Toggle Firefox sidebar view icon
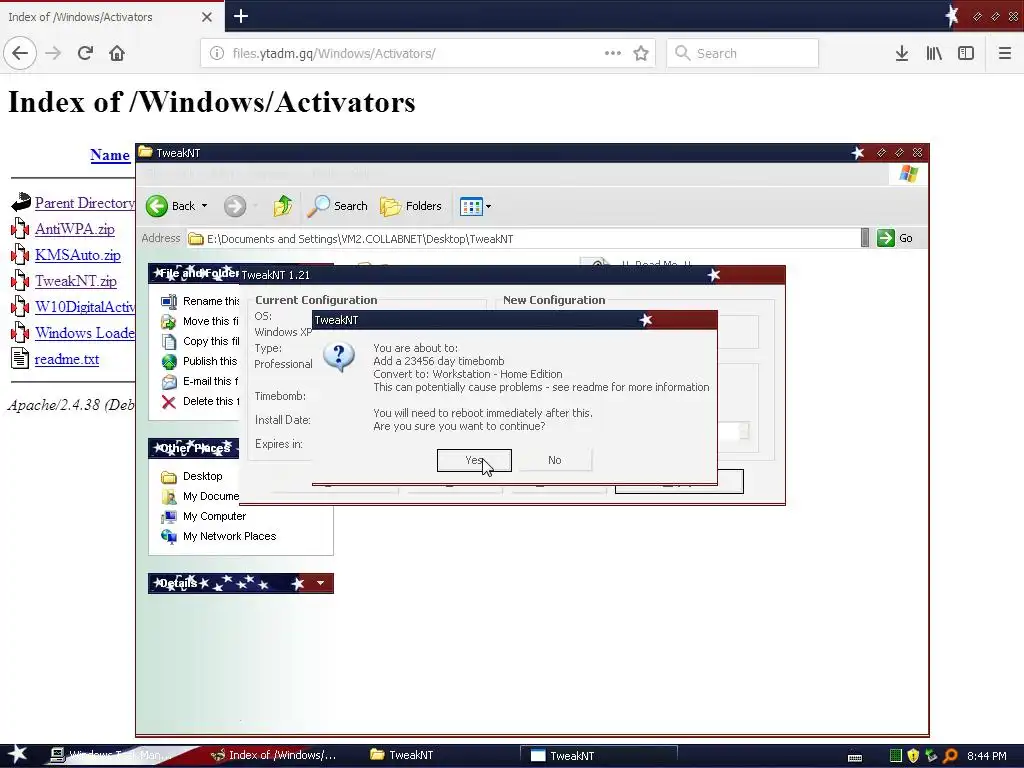 pyautogui.click(x=966, y=54)
